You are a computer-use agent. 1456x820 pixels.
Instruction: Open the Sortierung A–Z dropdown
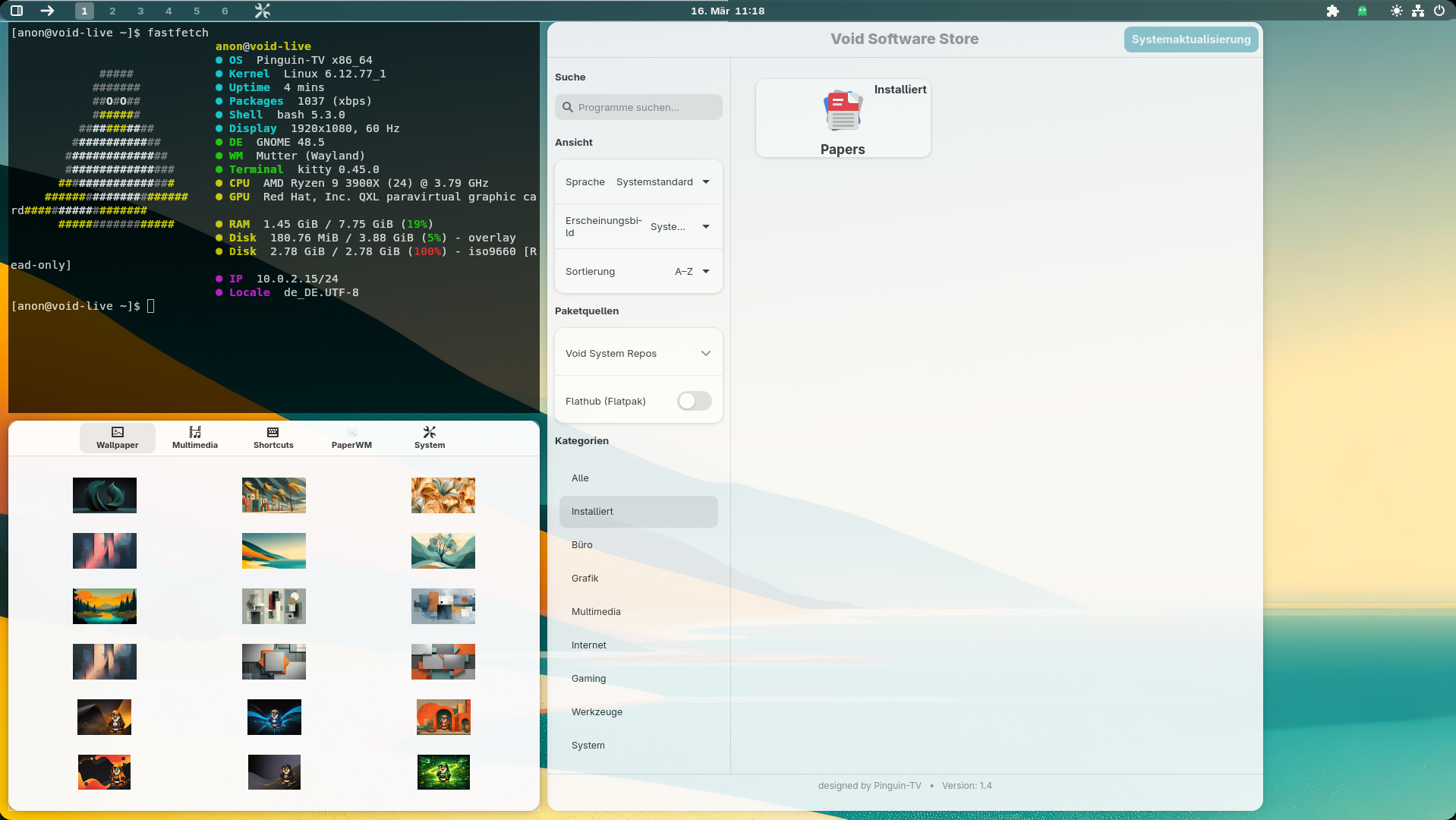(691, 271)
